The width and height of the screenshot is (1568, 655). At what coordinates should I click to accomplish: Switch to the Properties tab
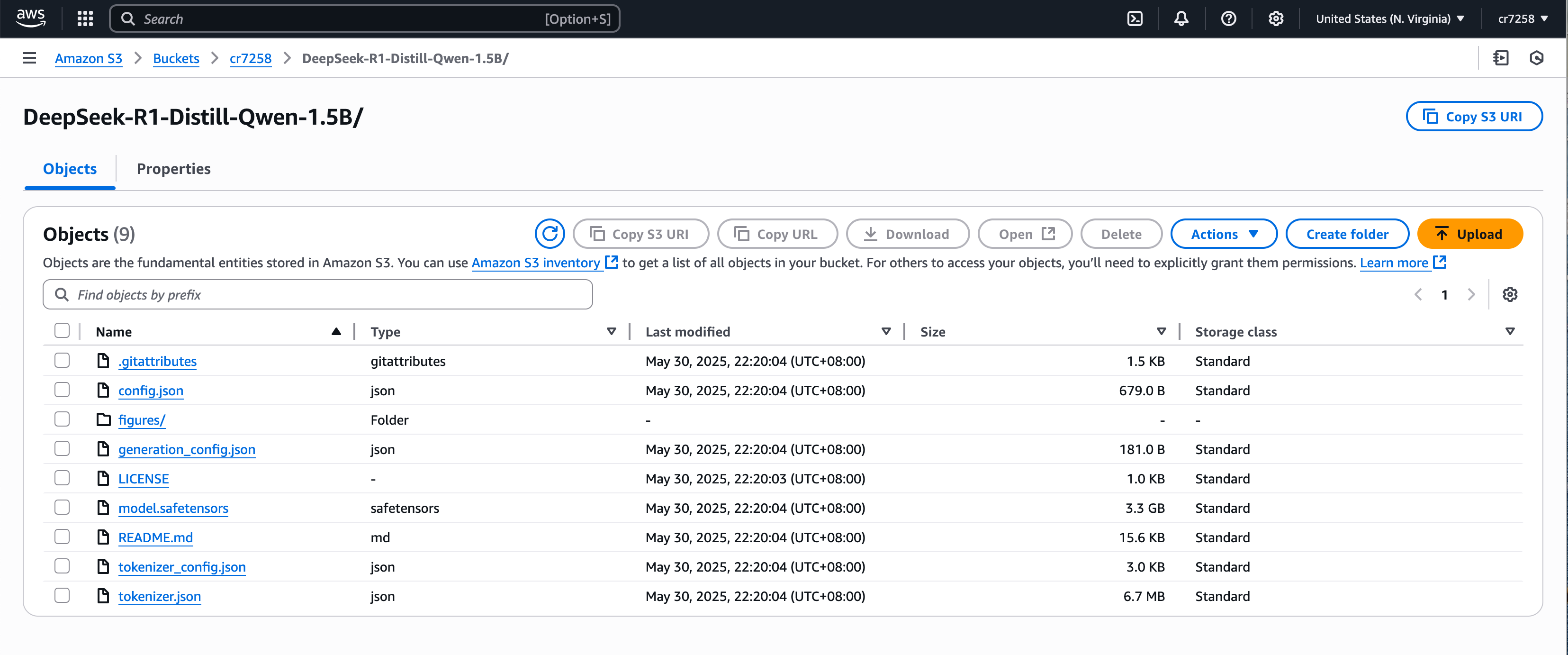[x=173, y=169]
